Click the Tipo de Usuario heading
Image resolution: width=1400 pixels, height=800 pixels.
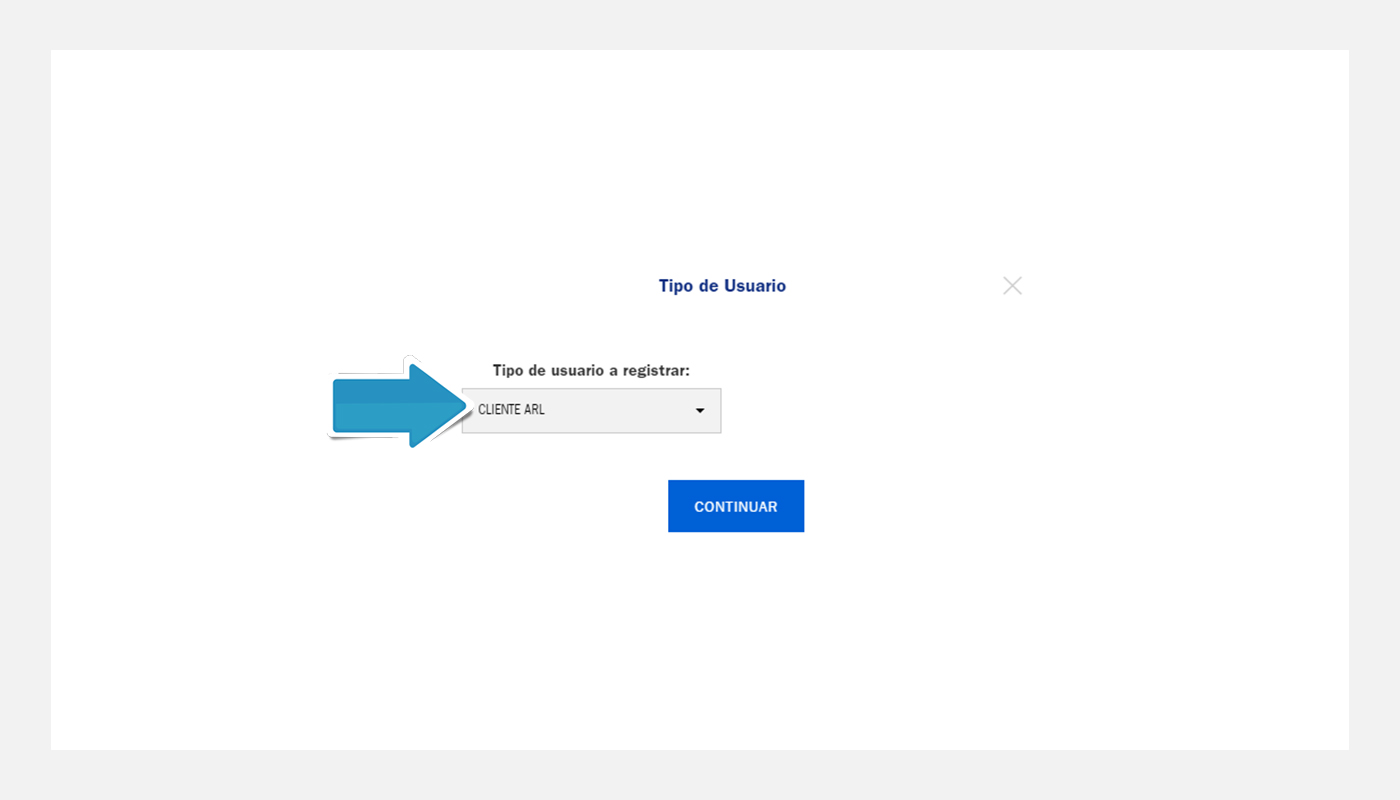click(722, 286)
